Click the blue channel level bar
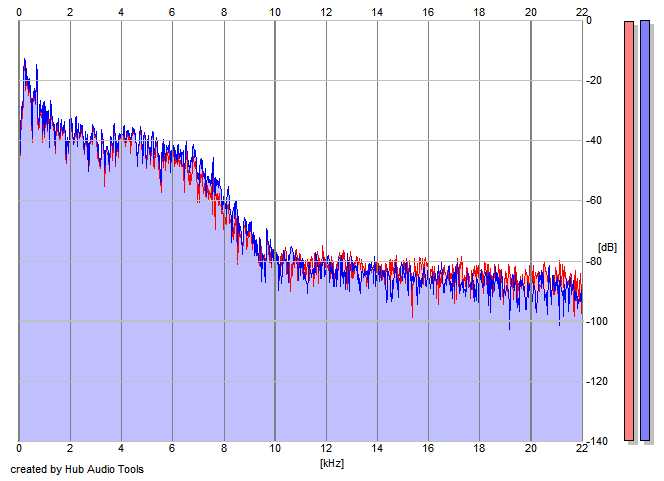The height and width of the screenshot is (481, 664). pos(645,230)
